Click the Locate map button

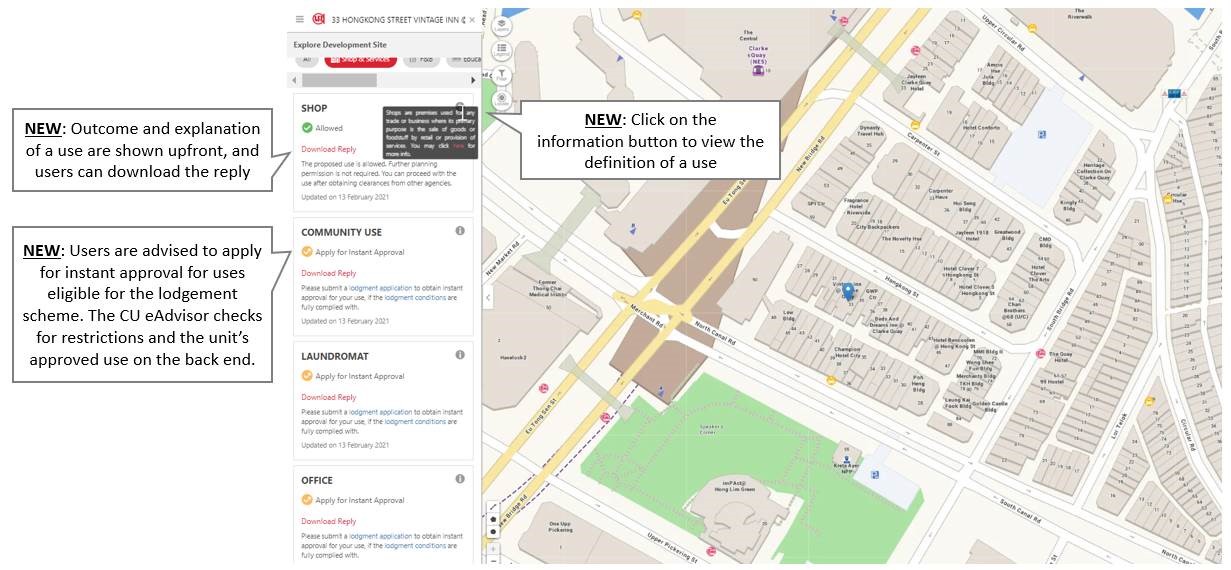[501, 99]
